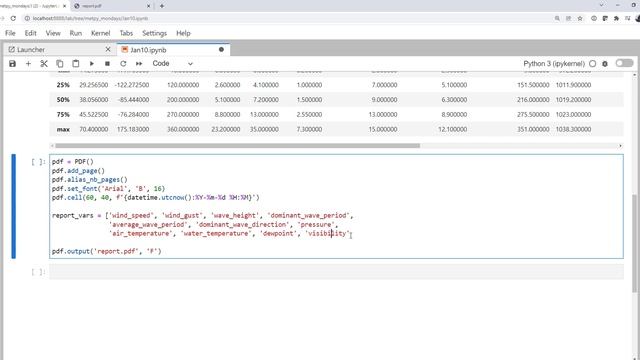Image resolution: width=640 pixels, height=360 pixels.
Task: Insert a cell below with plus icon
Action: (28, 64)
